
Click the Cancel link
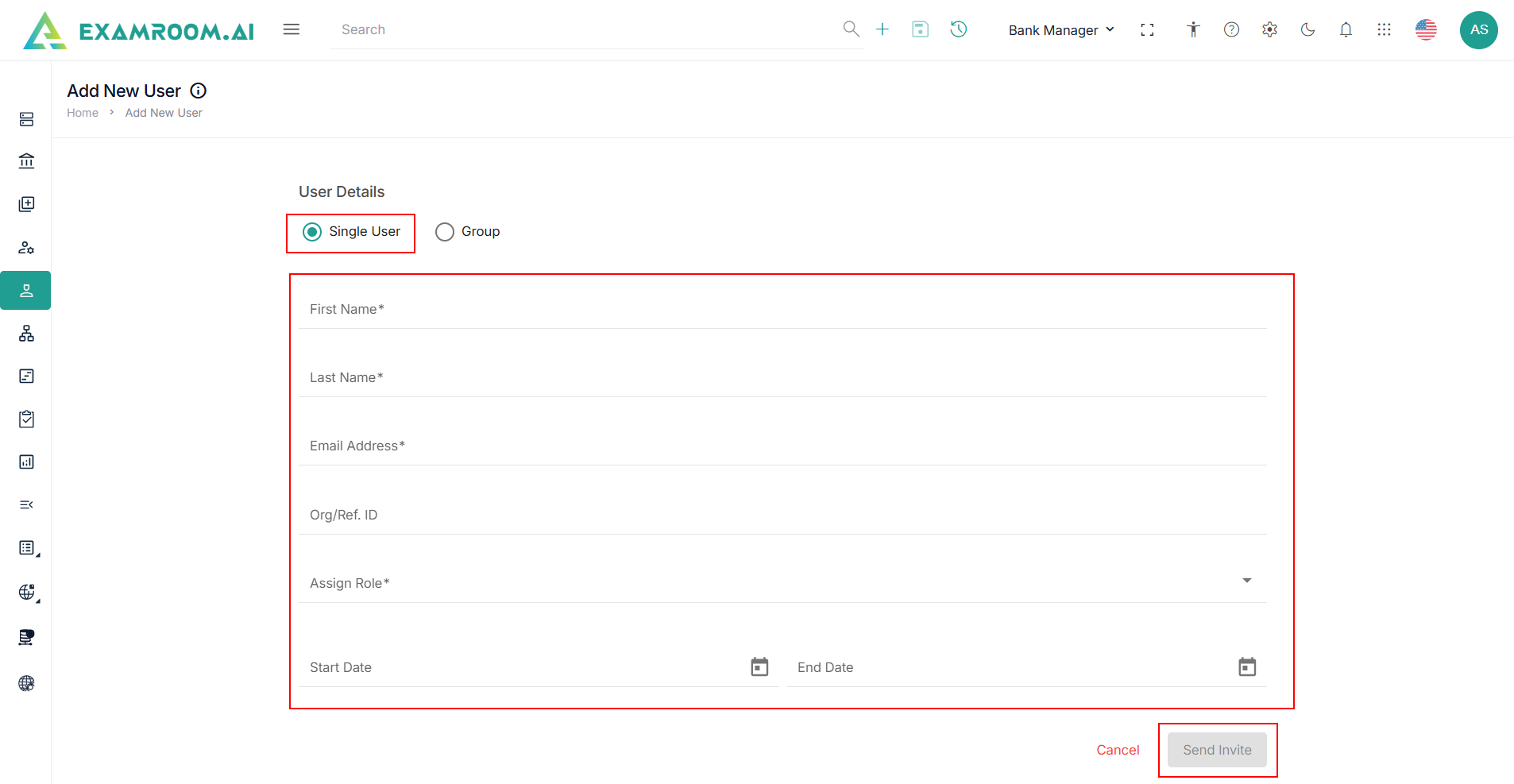point(1118,750)
